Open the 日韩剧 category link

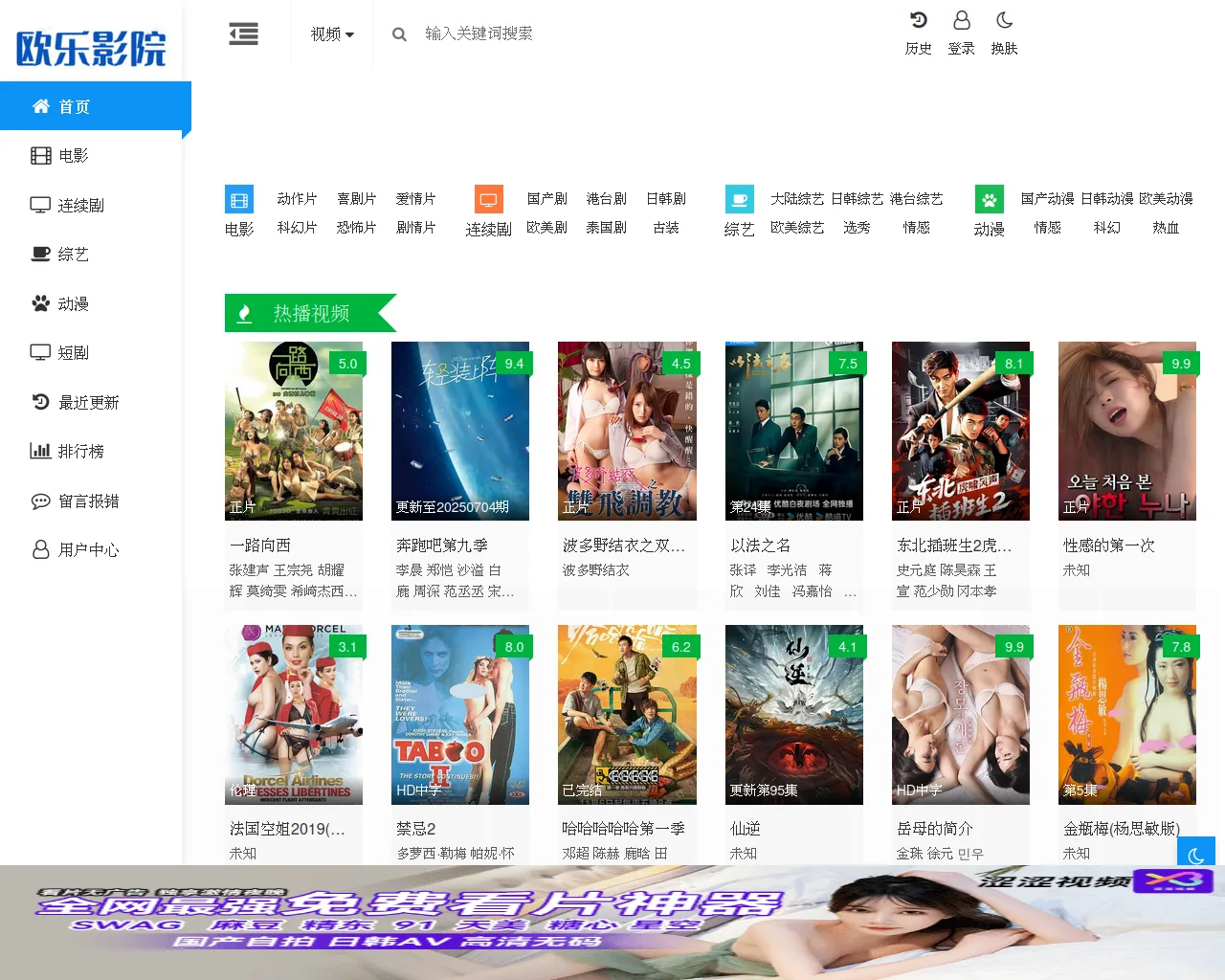665,198
